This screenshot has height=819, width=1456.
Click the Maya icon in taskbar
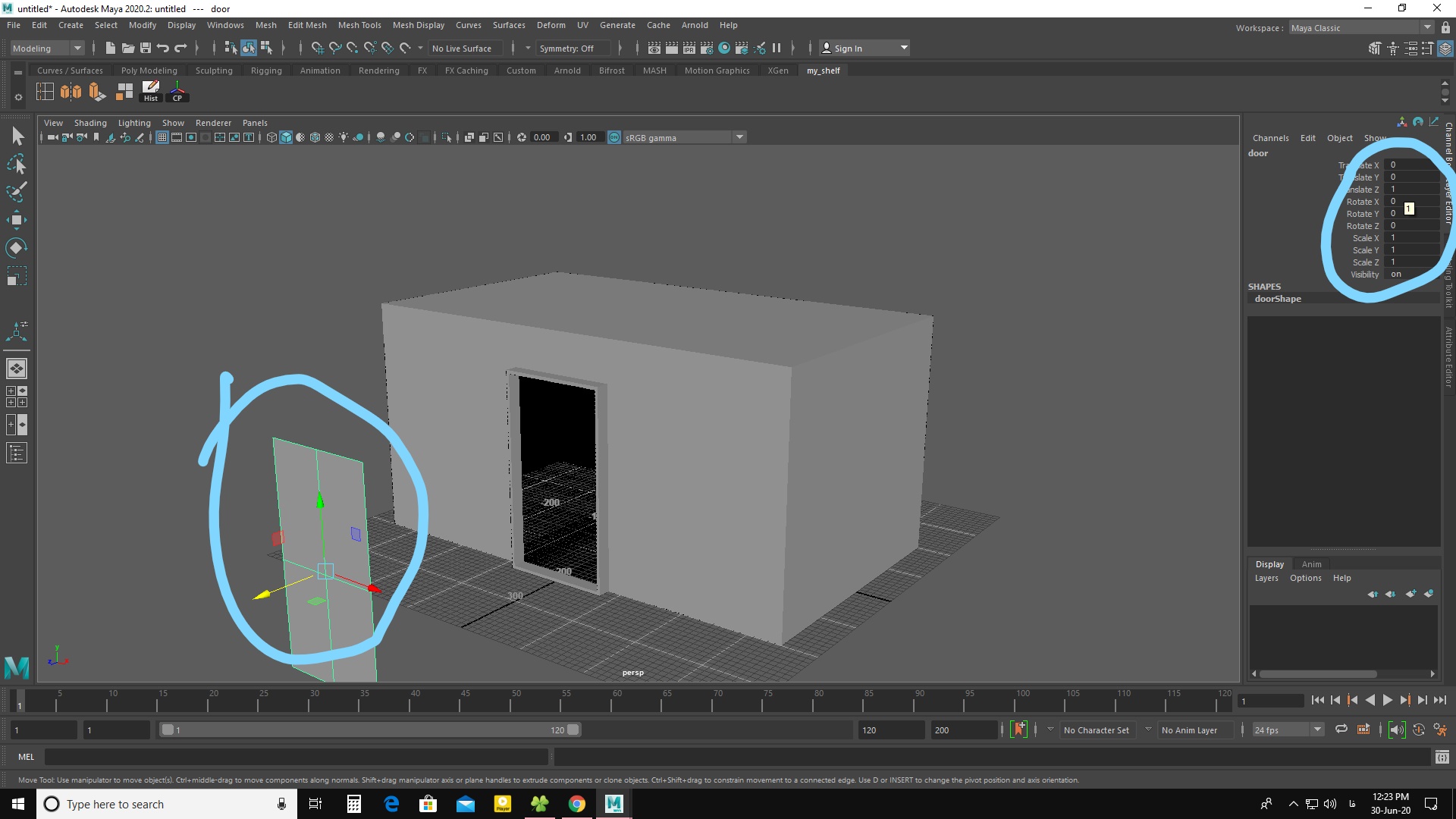(614, 803)
